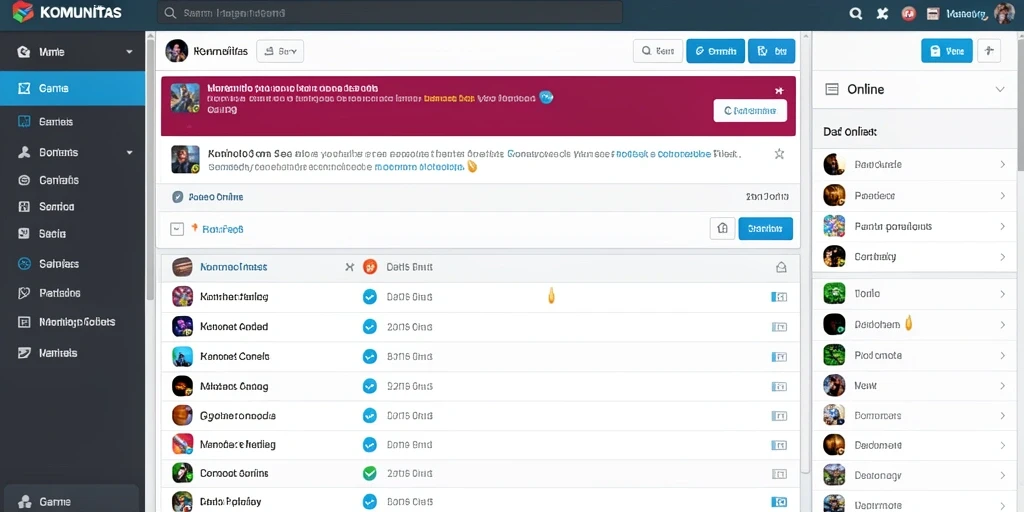
Task: Click the blue Vene button in right panel
Action: coord(946,50)
